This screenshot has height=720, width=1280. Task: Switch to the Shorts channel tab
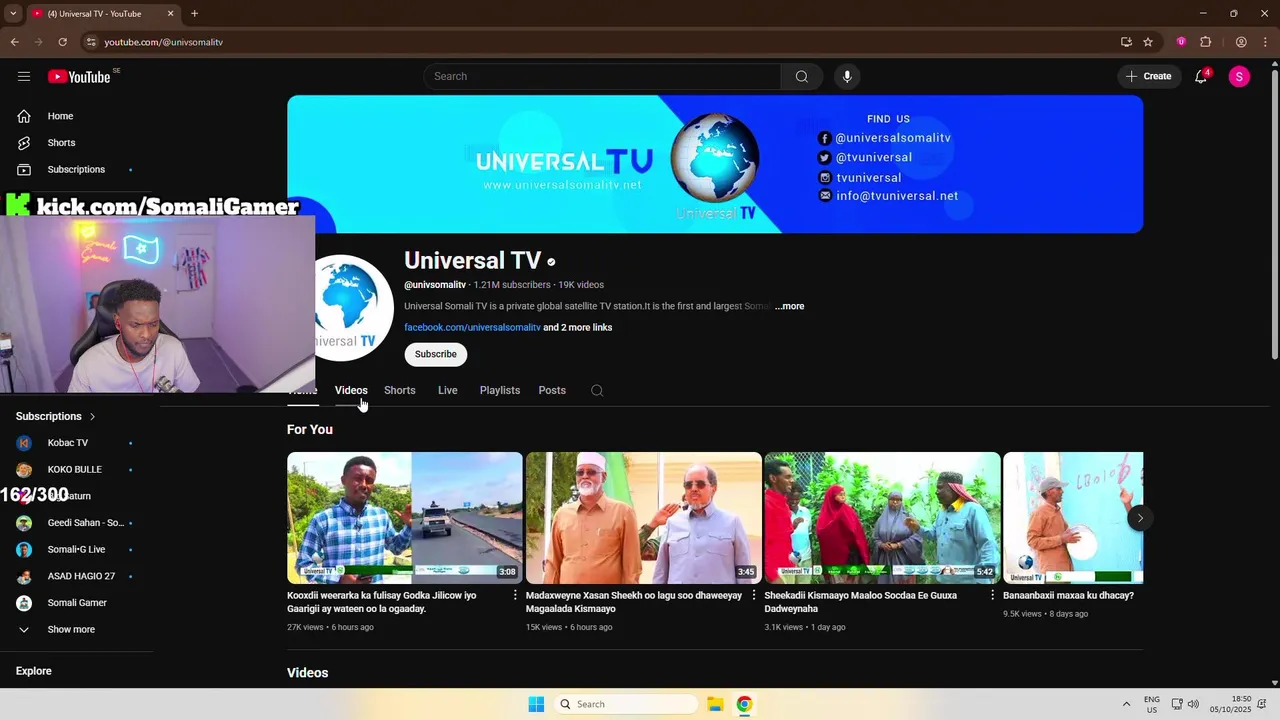point(400,390)
